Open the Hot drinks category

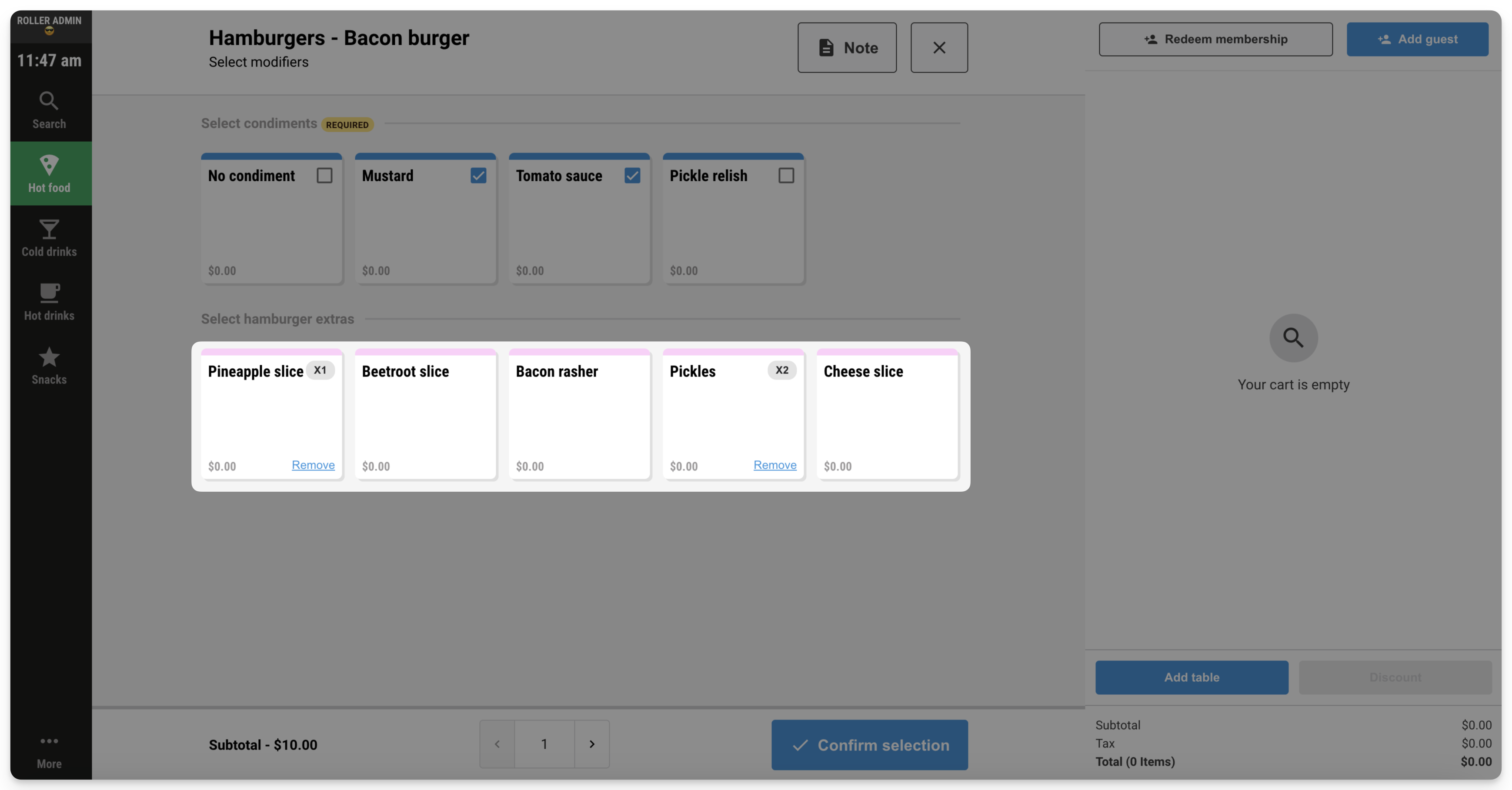pos(49,302)
